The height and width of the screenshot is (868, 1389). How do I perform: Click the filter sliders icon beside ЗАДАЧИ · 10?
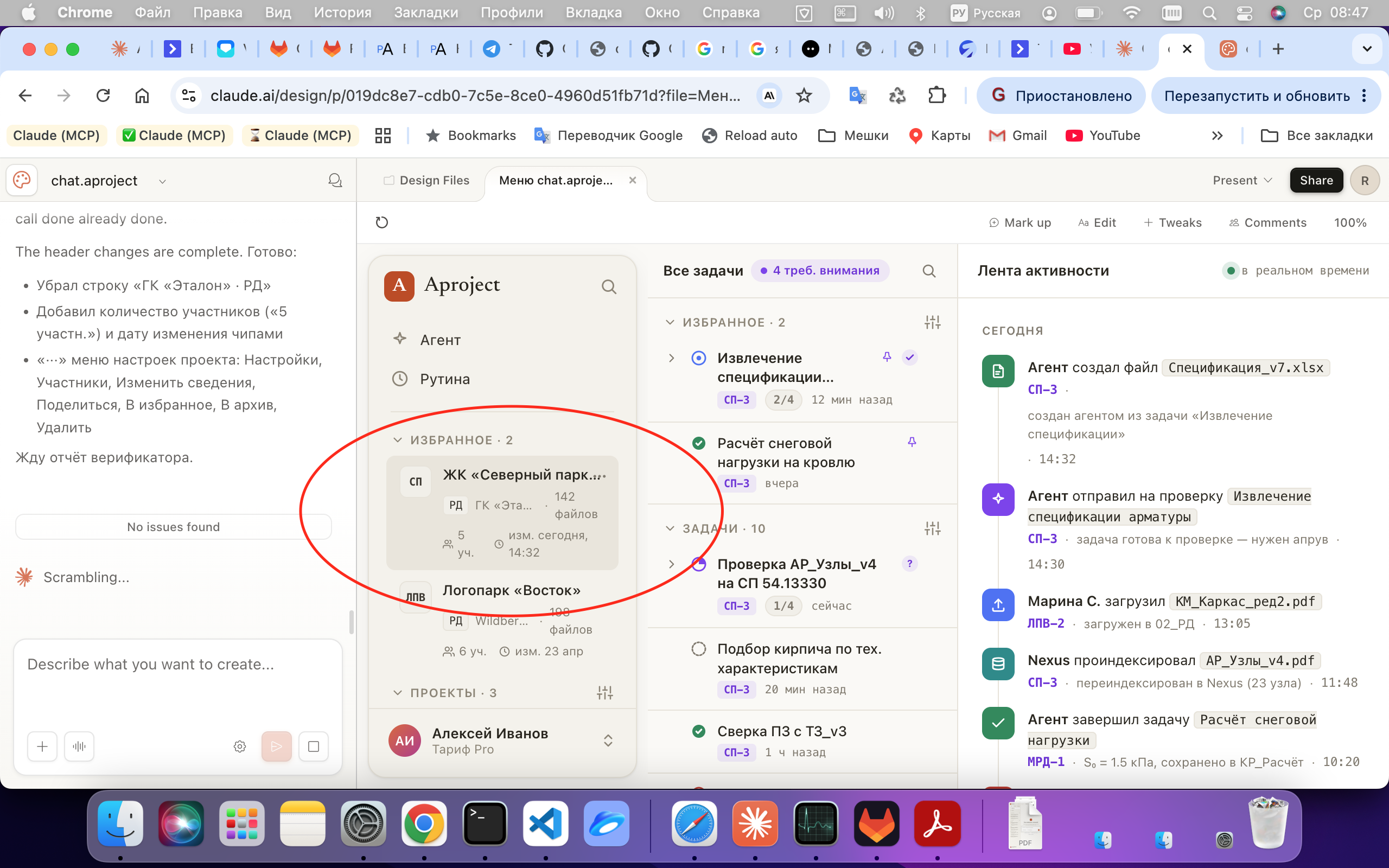tap(932, 528)
